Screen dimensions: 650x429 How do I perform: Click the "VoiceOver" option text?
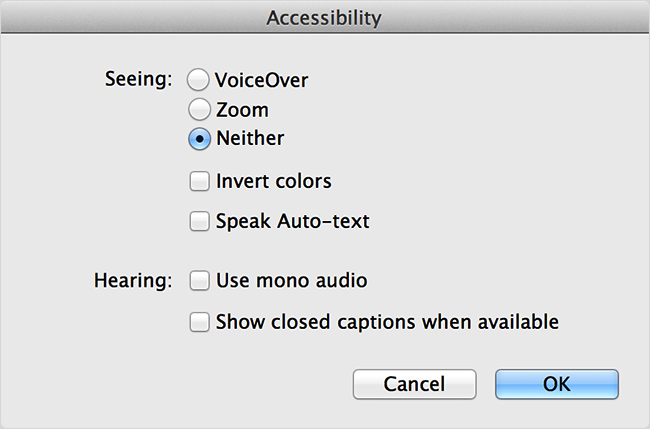(x=261, y=80)
